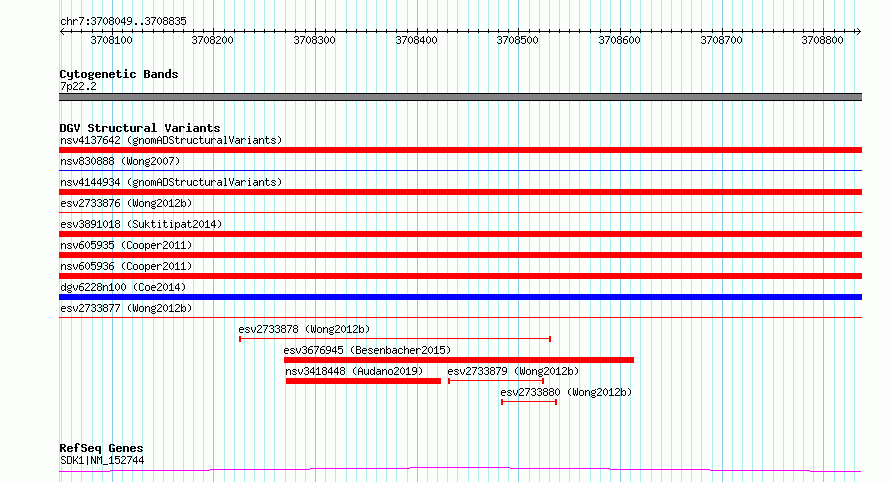Click ruler position 3708600
The width and height of the screenshot is (890, 482).
click(x=619, y=40)
